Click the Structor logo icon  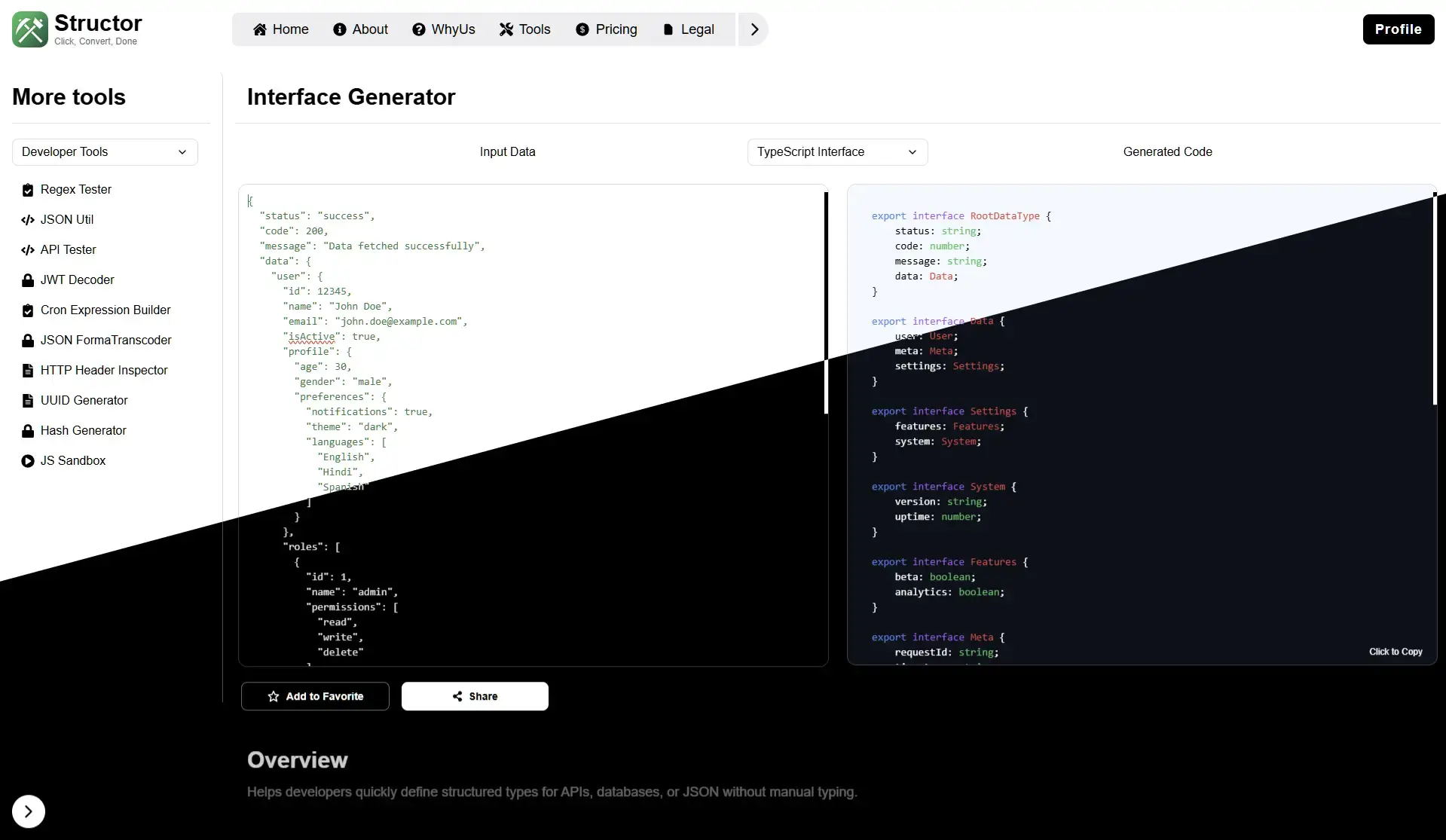(30, 29)
